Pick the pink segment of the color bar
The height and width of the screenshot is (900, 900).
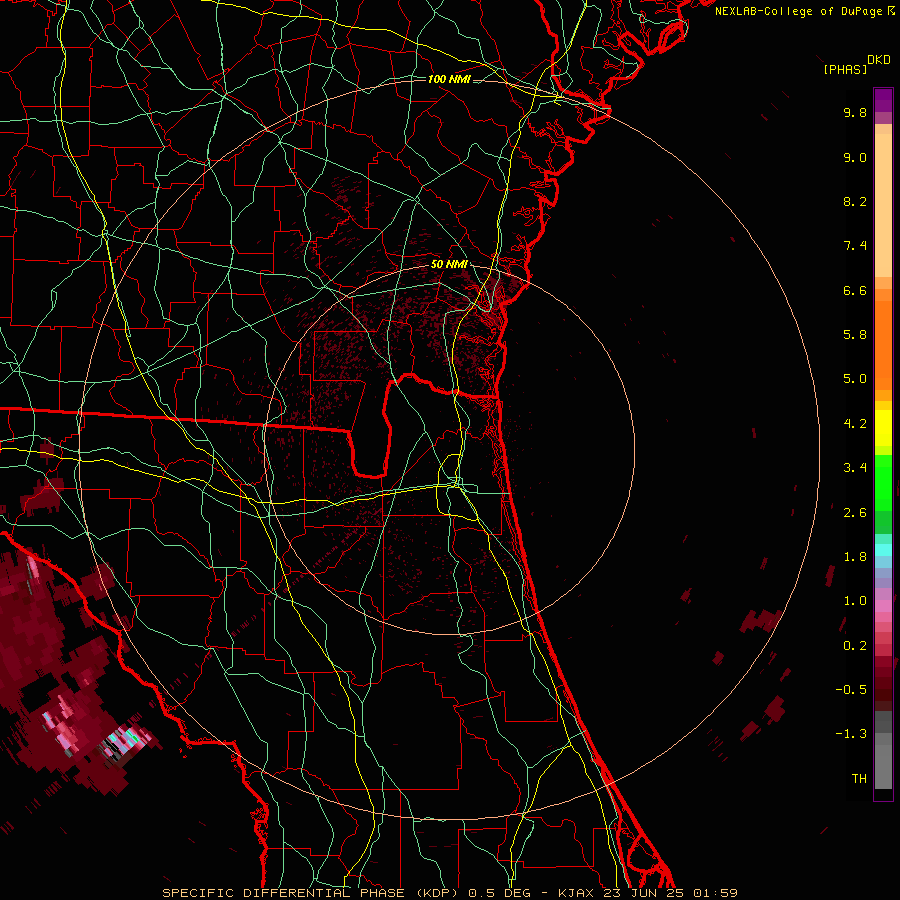click(883, 606)
